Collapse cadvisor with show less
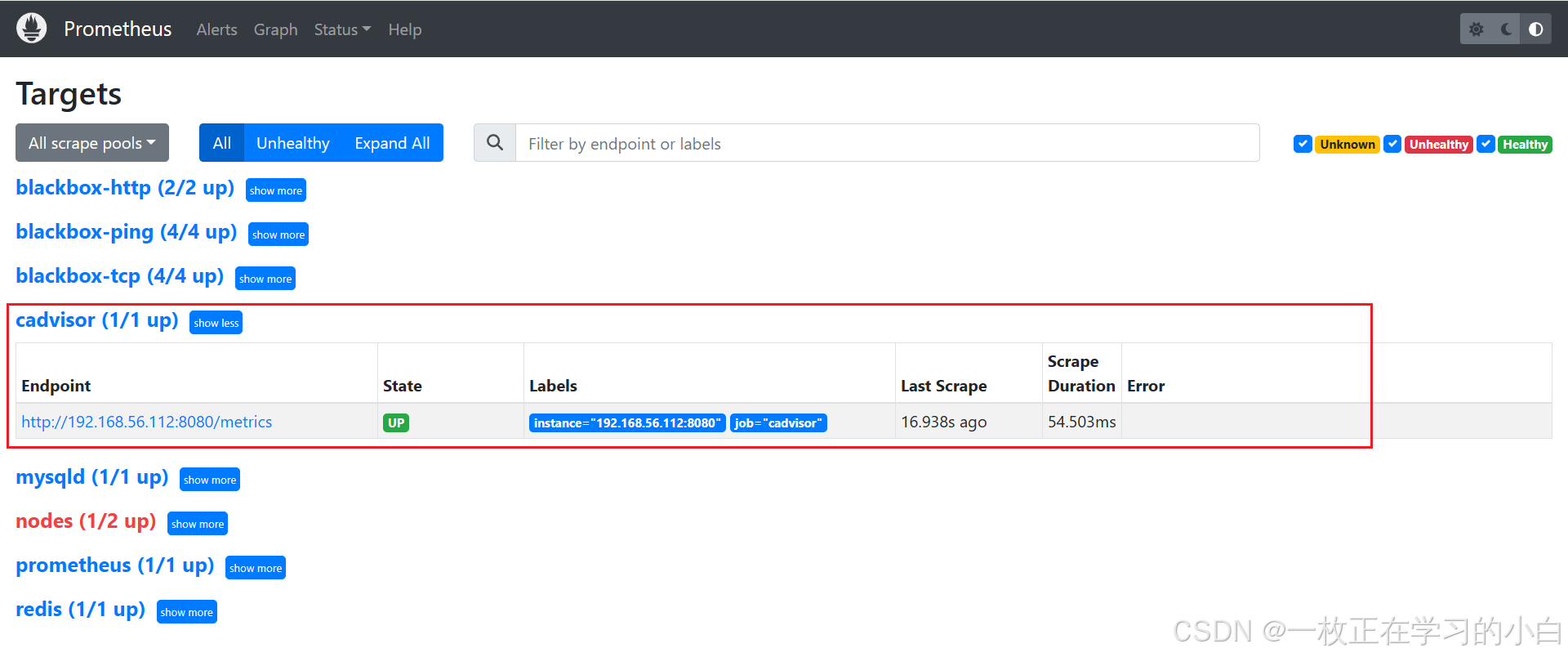The height and width of the screenshot is (657, 1568). (216, 323)
